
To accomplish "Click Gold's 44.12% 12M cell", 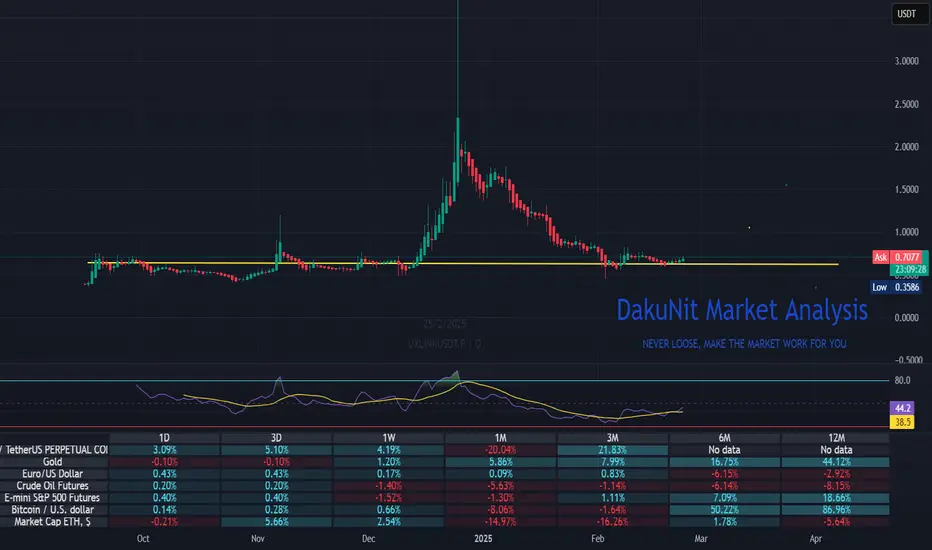I will coord(836,462).
